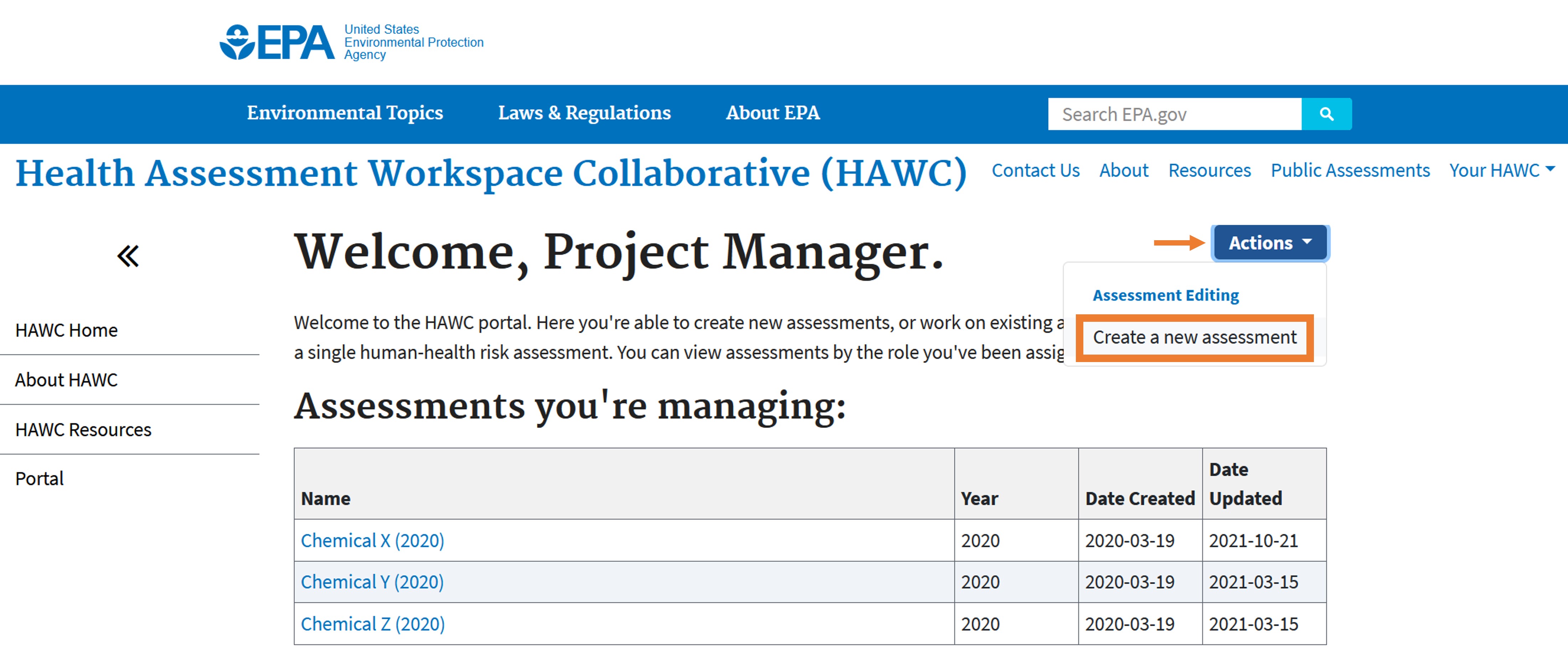Click the Search EPA.gov field

1174,114
